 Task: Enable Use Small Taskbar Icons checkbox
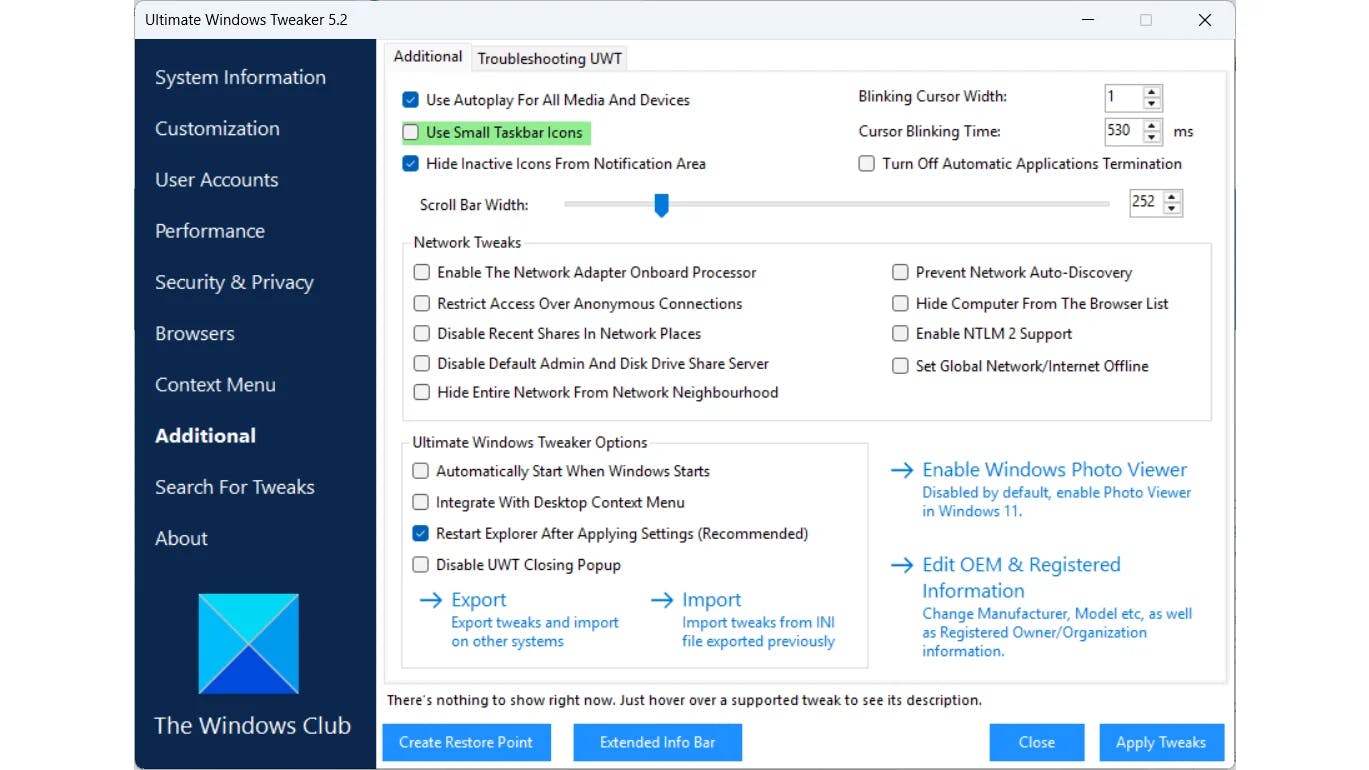(x=410, y=132)
